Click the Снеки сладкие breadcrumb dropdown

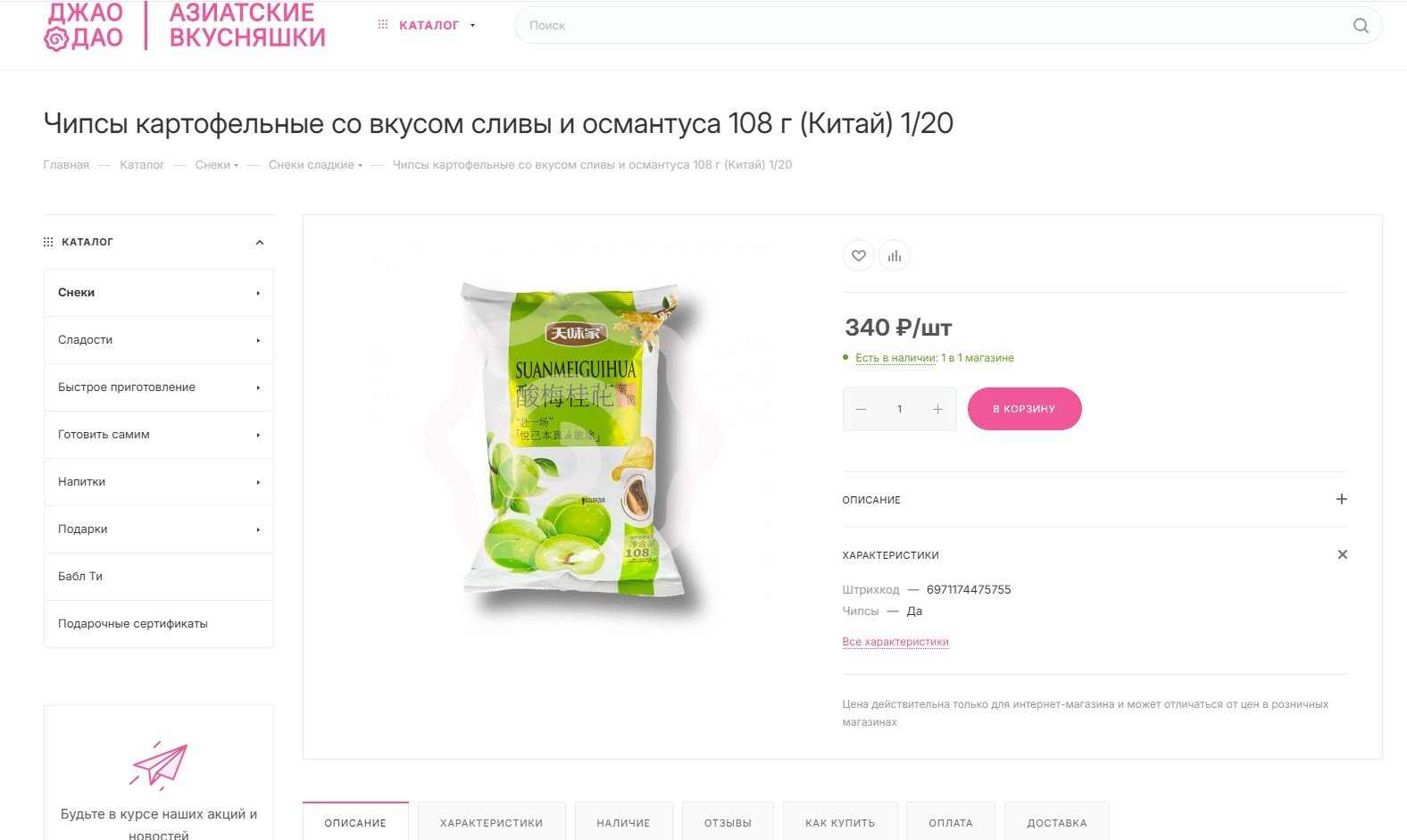pyautogui.click(x=315, y=165)
